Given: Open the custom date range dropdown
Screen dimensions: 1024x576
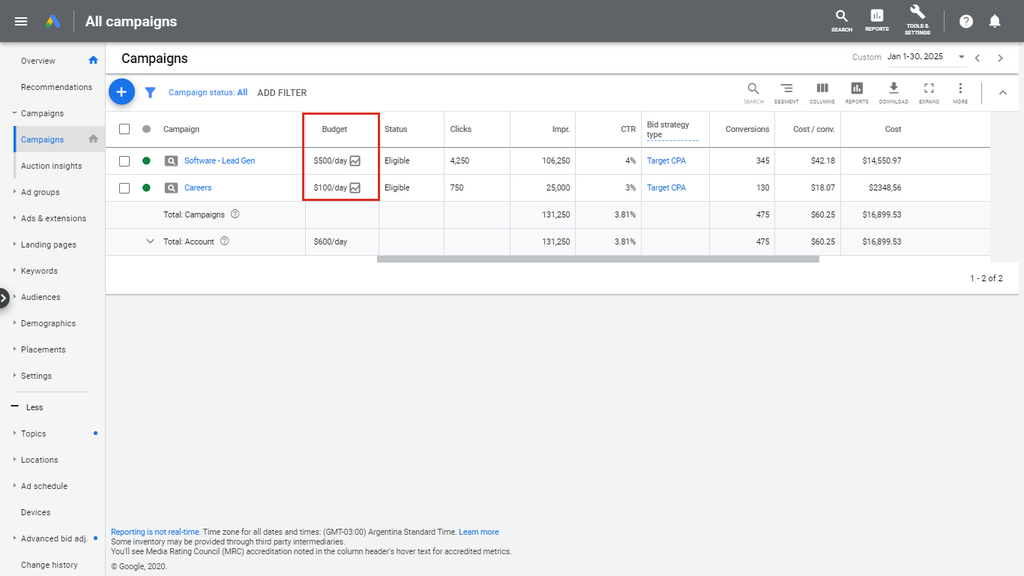Looking at the screenshot, I should [x=961, y=58].
